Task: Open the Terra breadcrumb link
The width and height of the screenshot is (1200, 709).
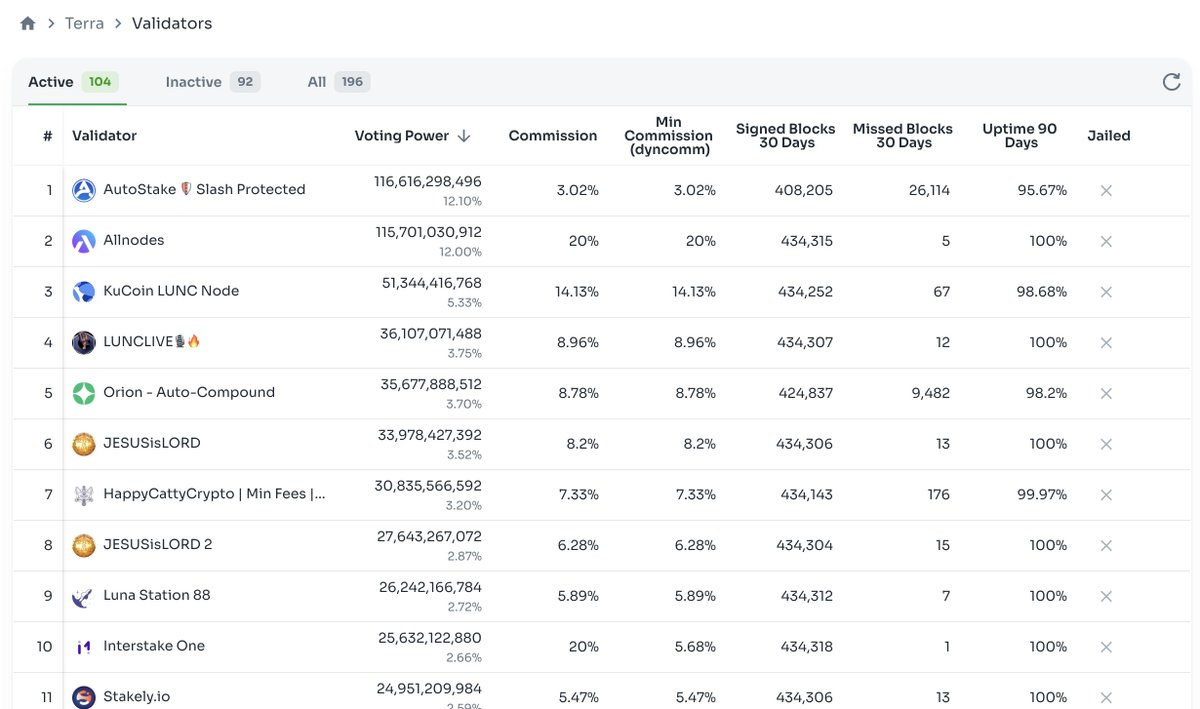Action: click(x=84, y=22)
